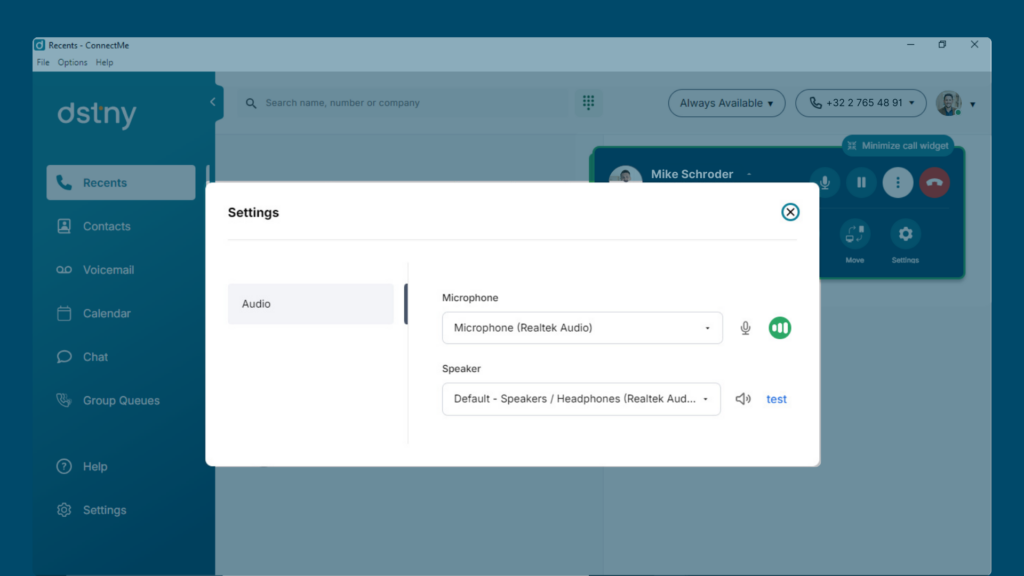This screenshot has width=1024, height=576.
Task: Open more call options three-dot button
Action: tap(898, 182)
